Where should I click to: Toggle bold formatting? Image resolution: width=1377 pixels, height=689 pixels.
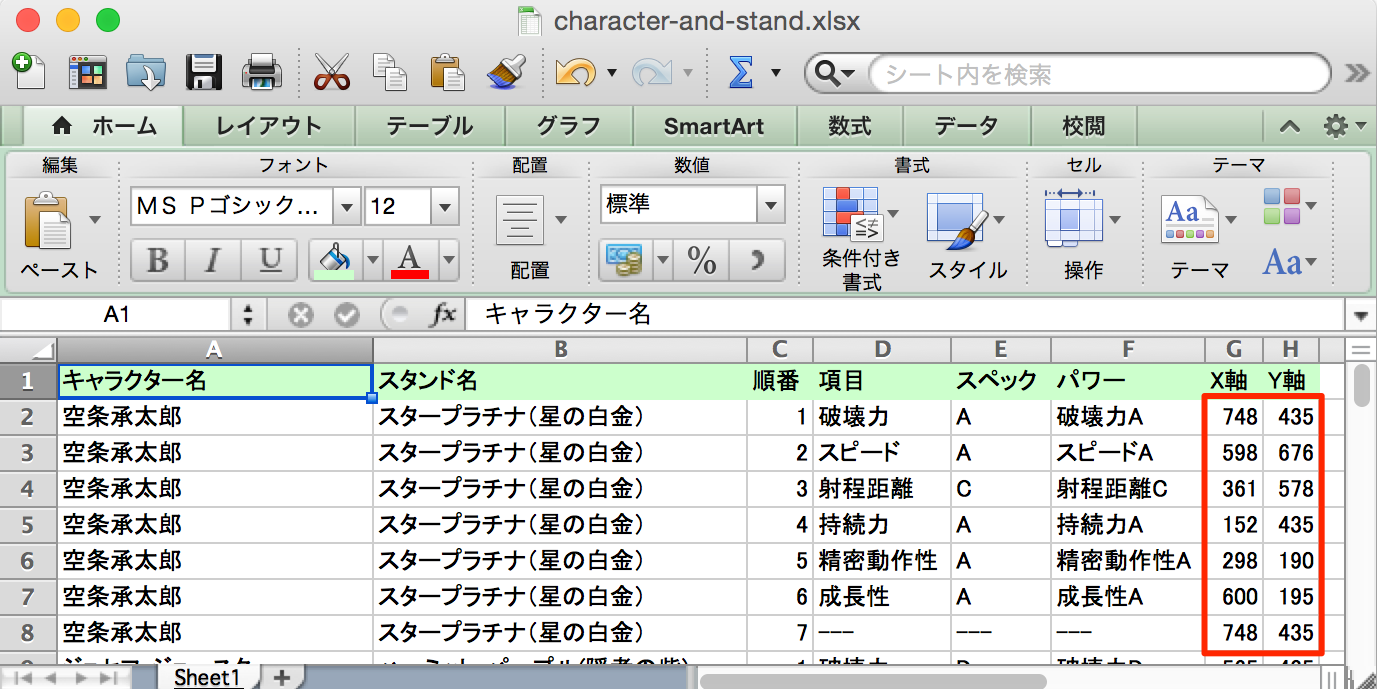157,261
